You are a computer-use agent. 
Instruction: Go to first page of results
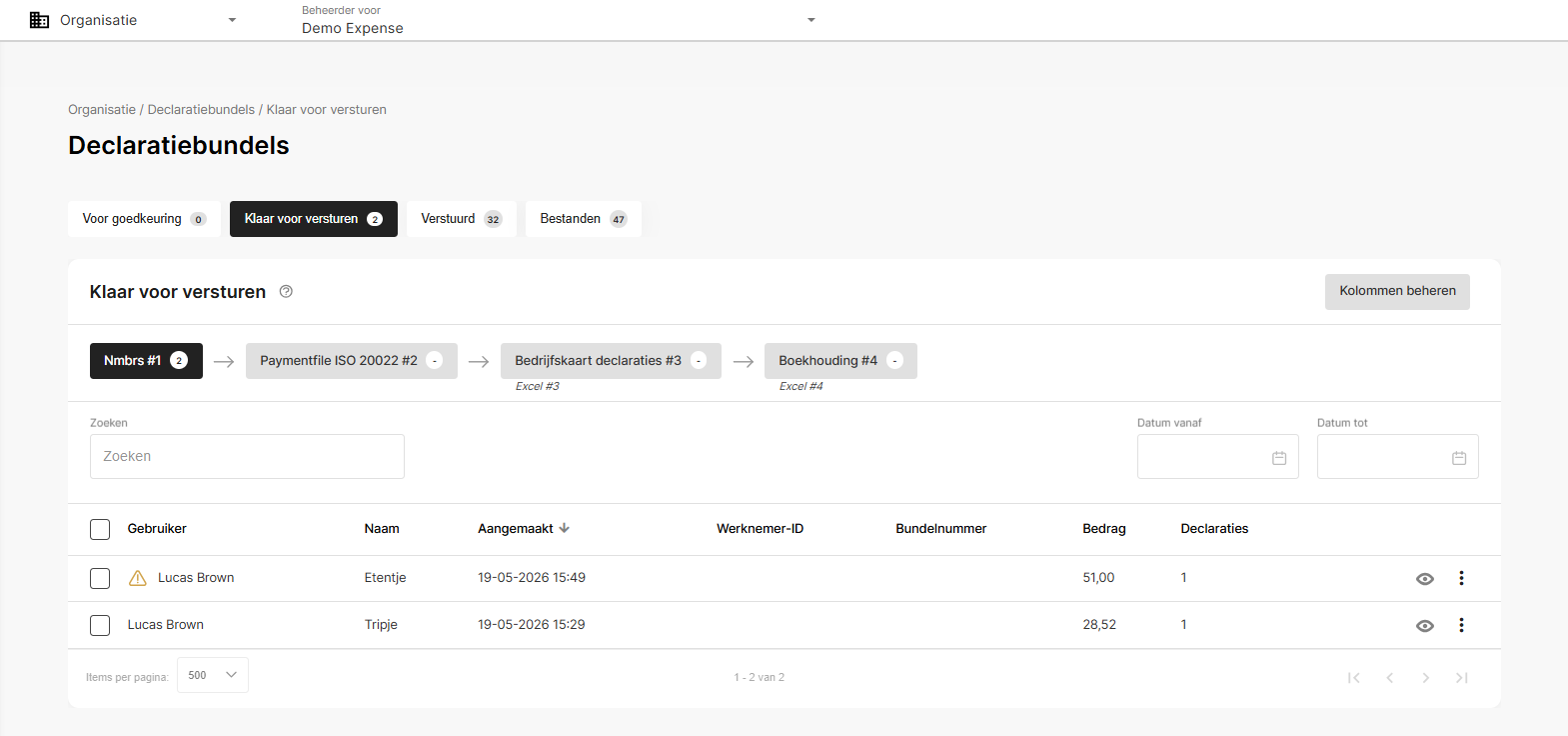point(1354,678)
